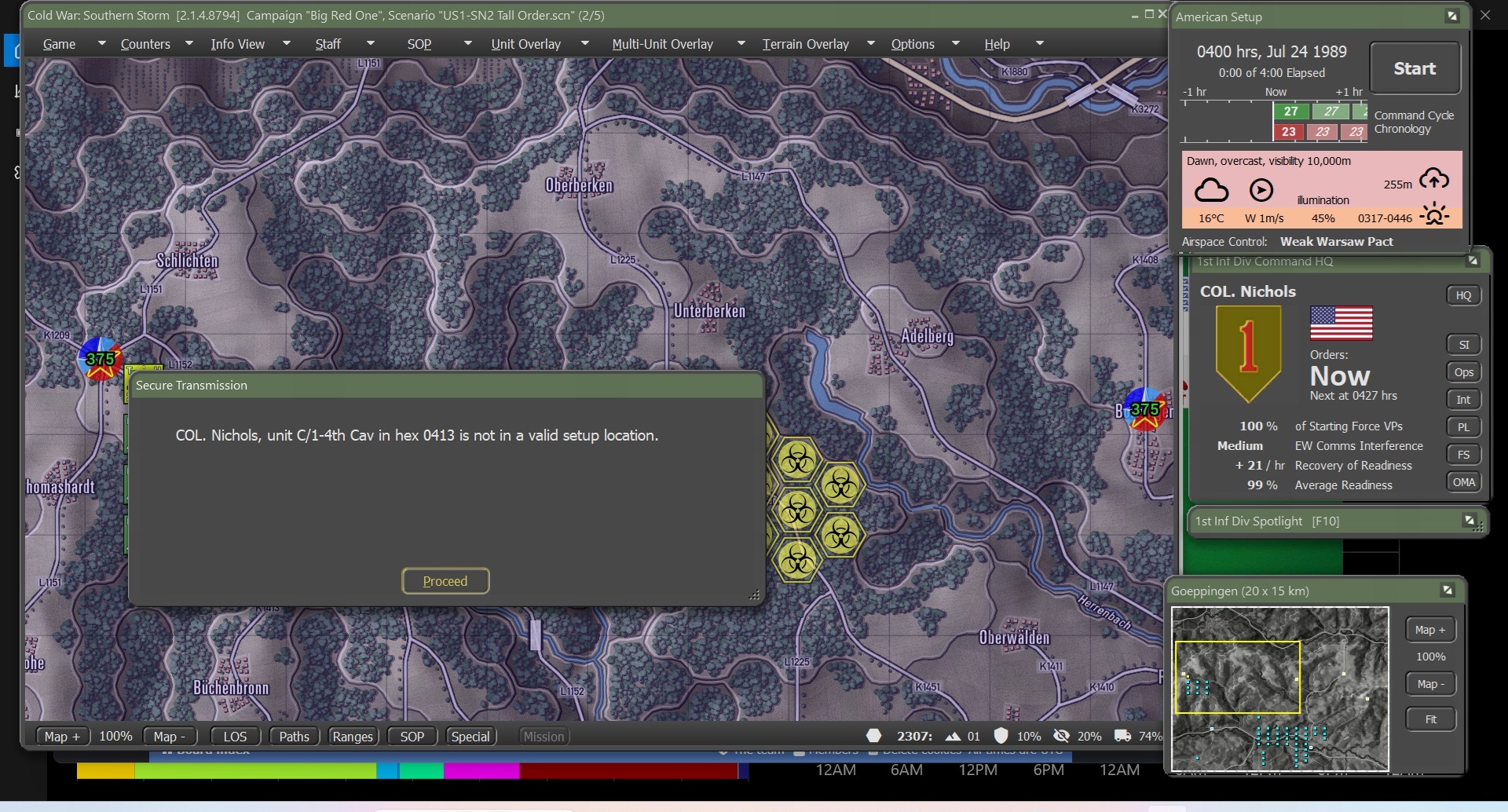
Task: Open the Int staff panel button
Action: 1463,400
